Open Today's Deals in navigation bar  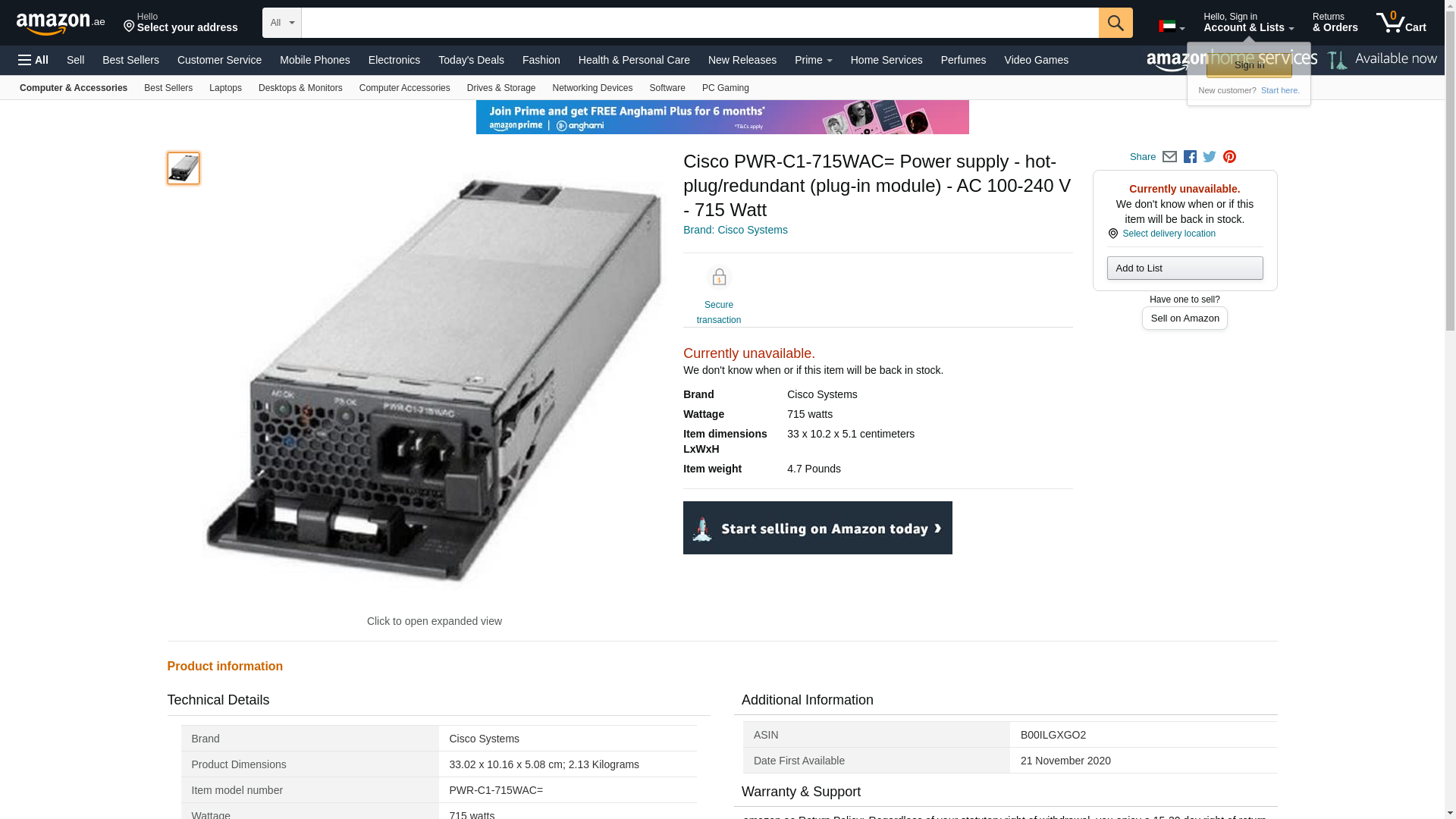coord(470,60)
